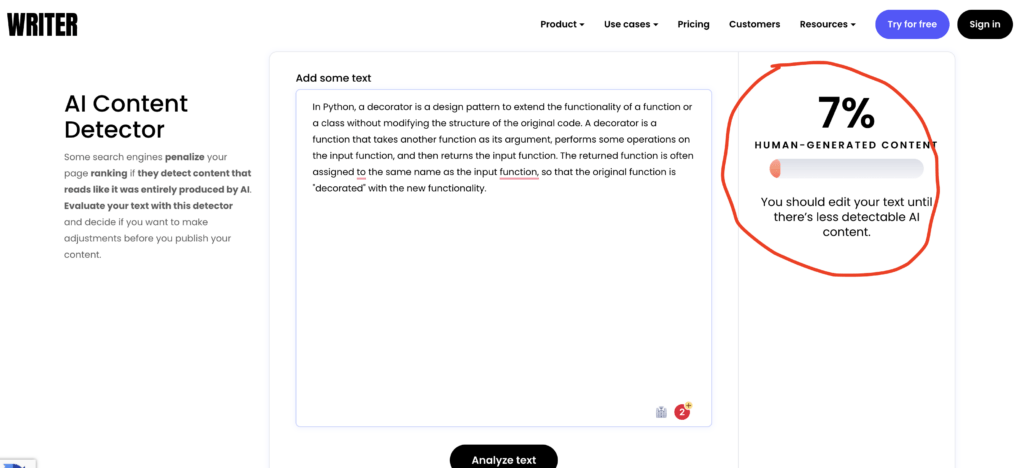Click the Analyze text button
The height and width of the screenshot is (468, 1024).
click(x=504, y=457)
